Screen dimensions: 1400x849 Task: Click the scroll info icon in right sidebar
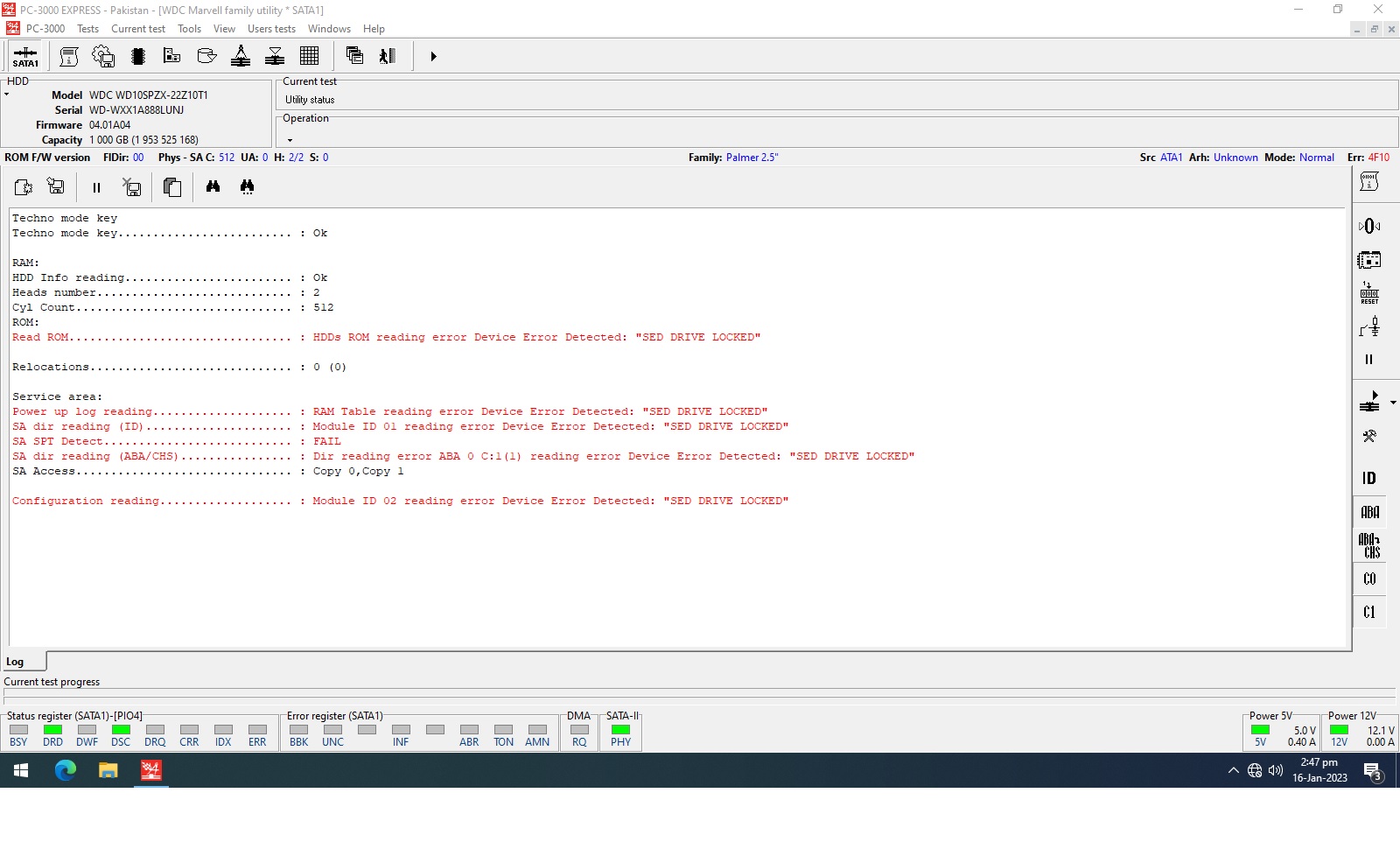1369,182
